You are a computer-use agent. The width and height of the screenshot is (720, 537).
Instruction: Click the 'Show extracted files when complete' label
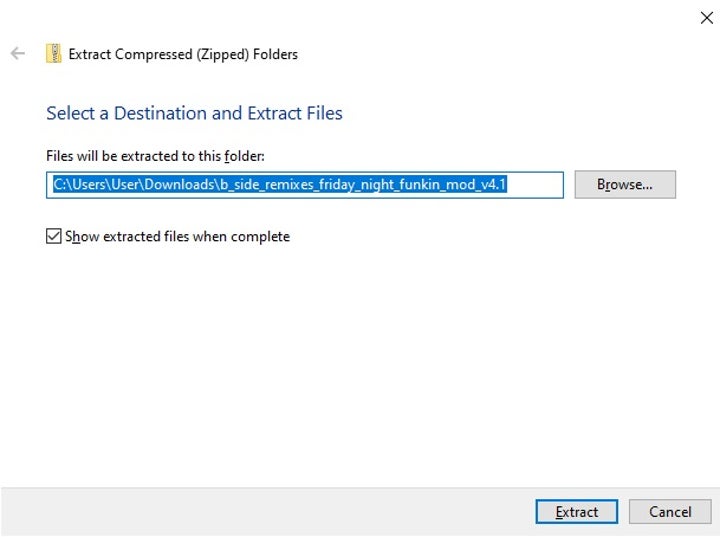(x=177, y=237)
